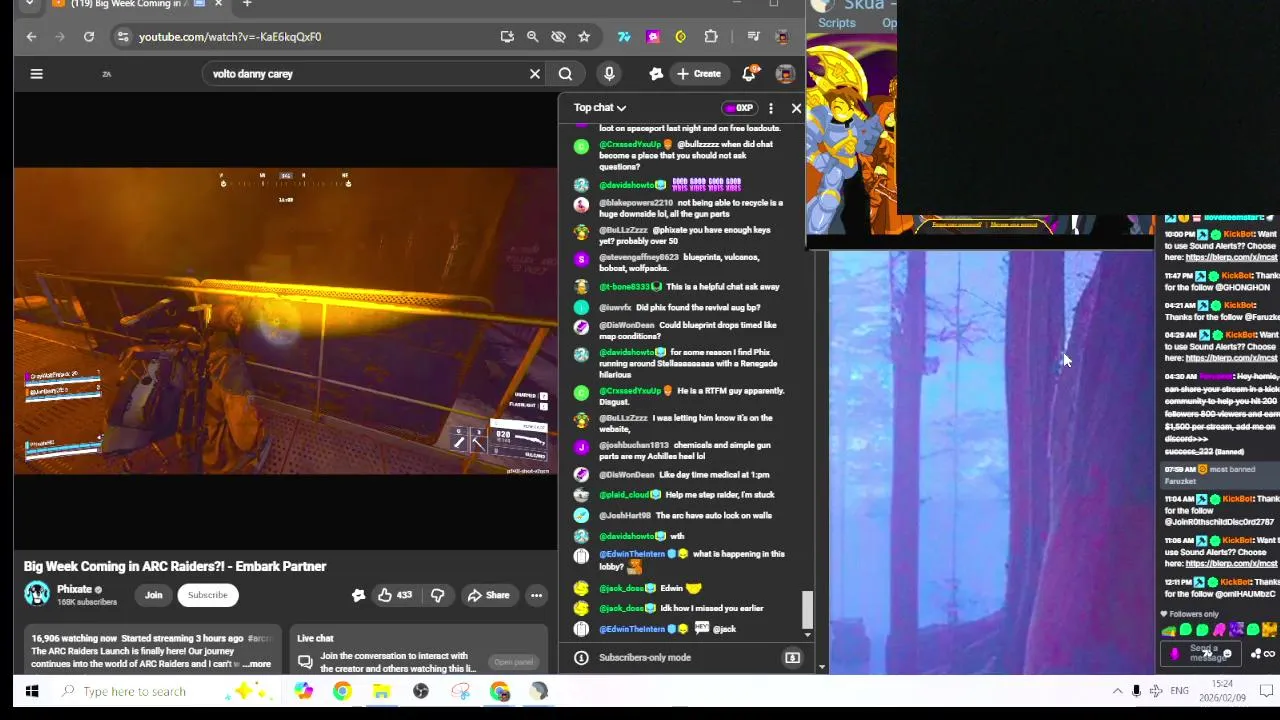Screen dimensions: 1280x720
Task: Click the Open panel button for live chat
Action: coord(513,662)
